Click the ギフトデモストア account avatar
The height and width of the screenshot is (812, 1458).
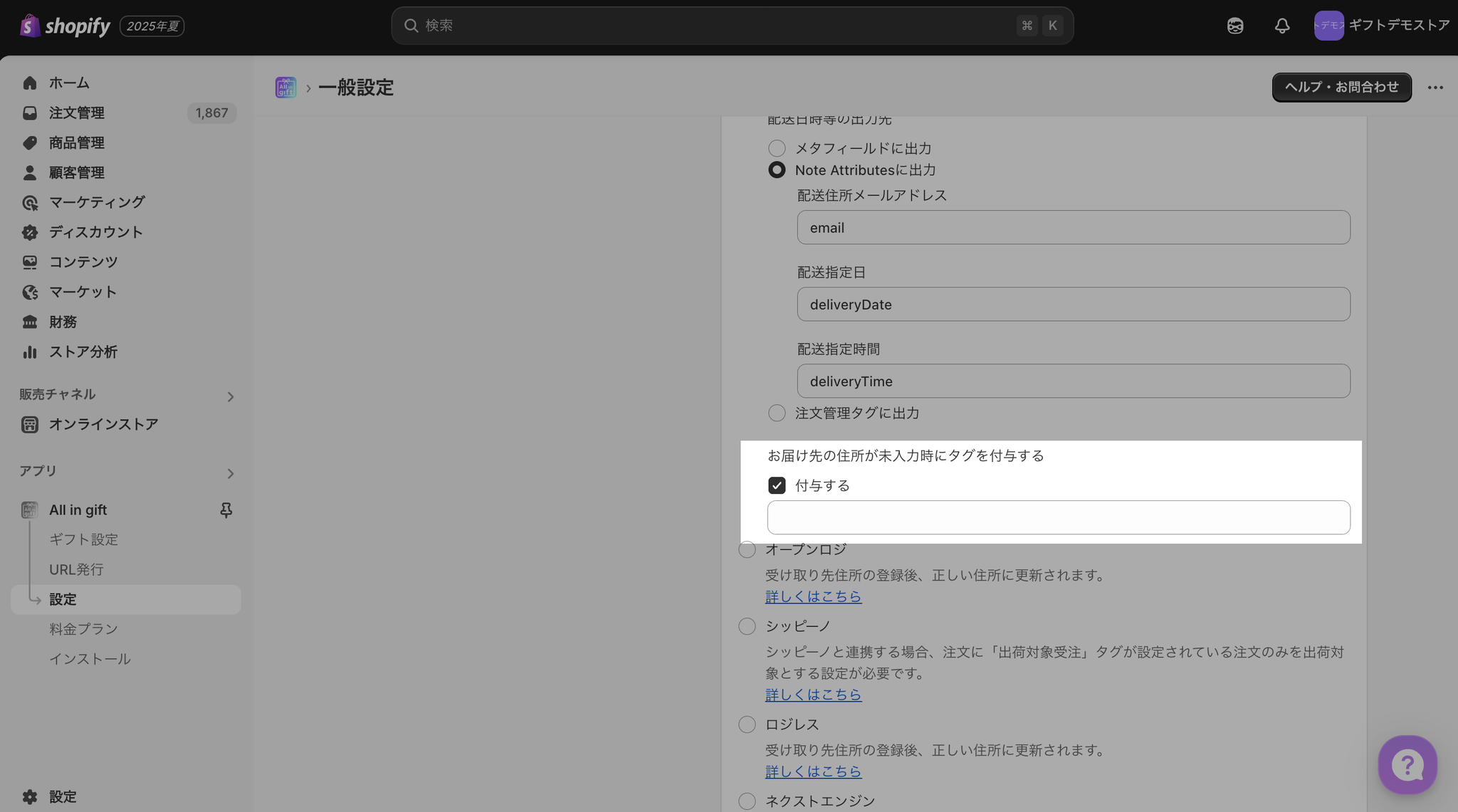pos(1328,26)
